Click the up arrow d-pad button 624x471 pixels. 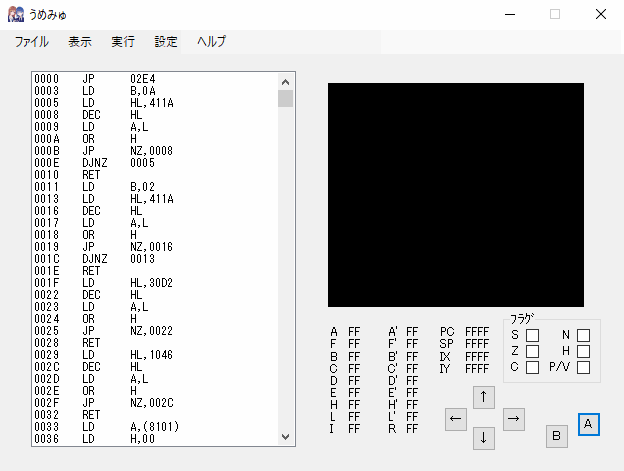484,397
